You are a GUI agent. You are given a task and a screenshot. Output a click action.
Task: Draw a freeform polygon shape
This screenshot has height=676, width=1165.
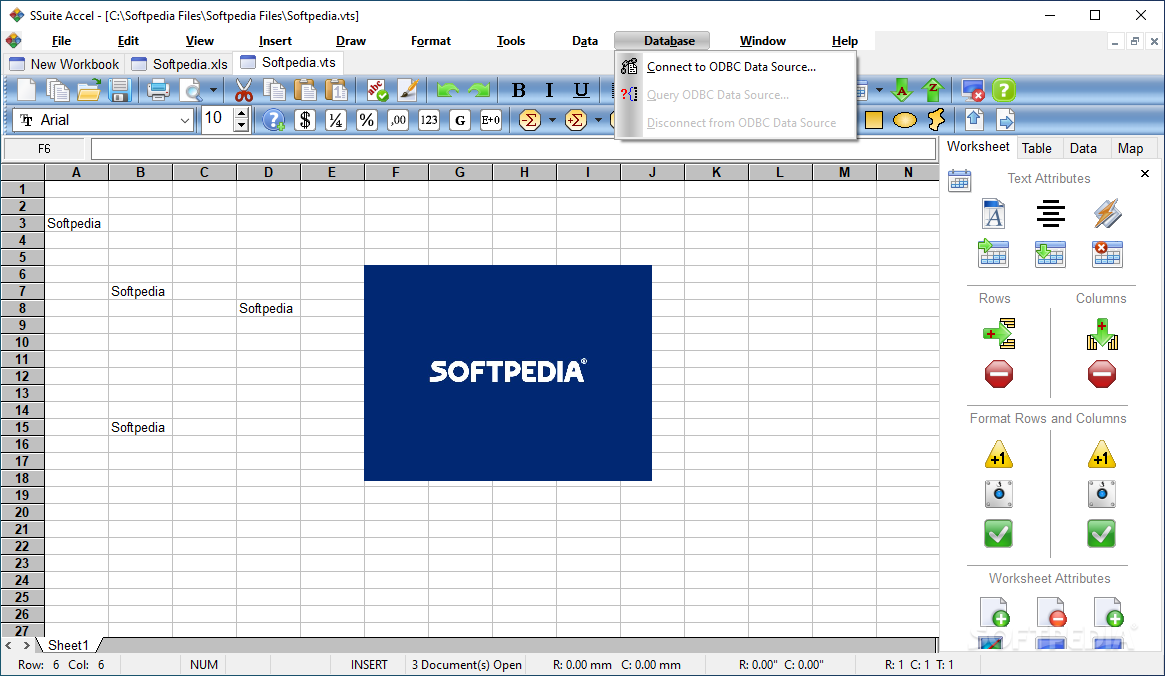tap(936, 120)
